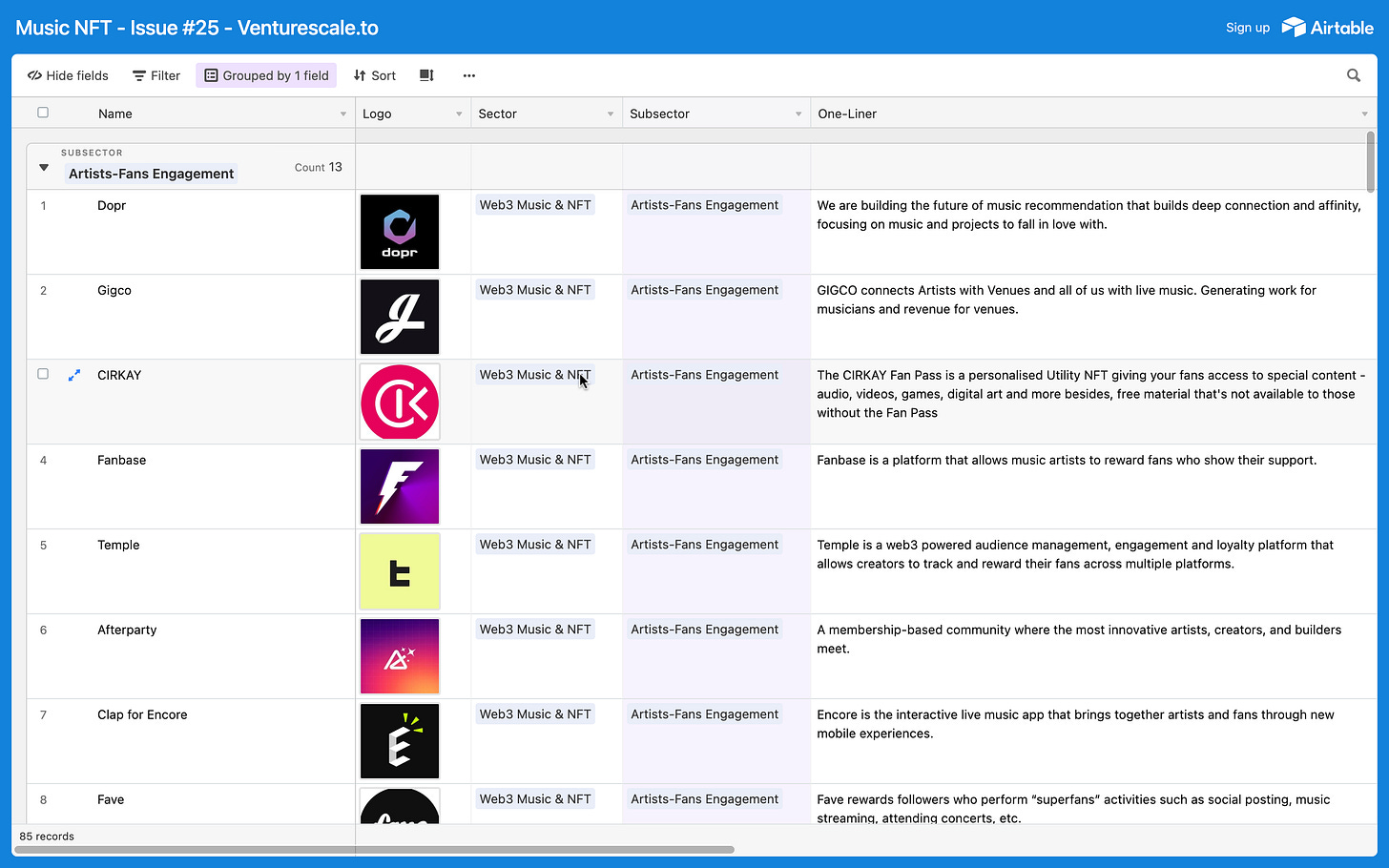This screenshot has width=1389, height=868.
Task: Open the more options ellipsis menu
Action: [x=468, y=75]
